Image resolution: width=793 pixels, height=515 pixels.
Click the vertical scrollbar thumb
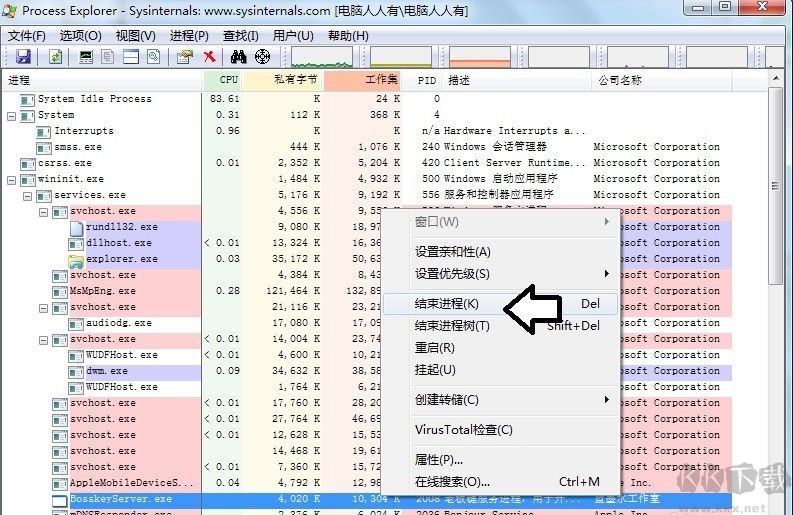click(775, 186)
